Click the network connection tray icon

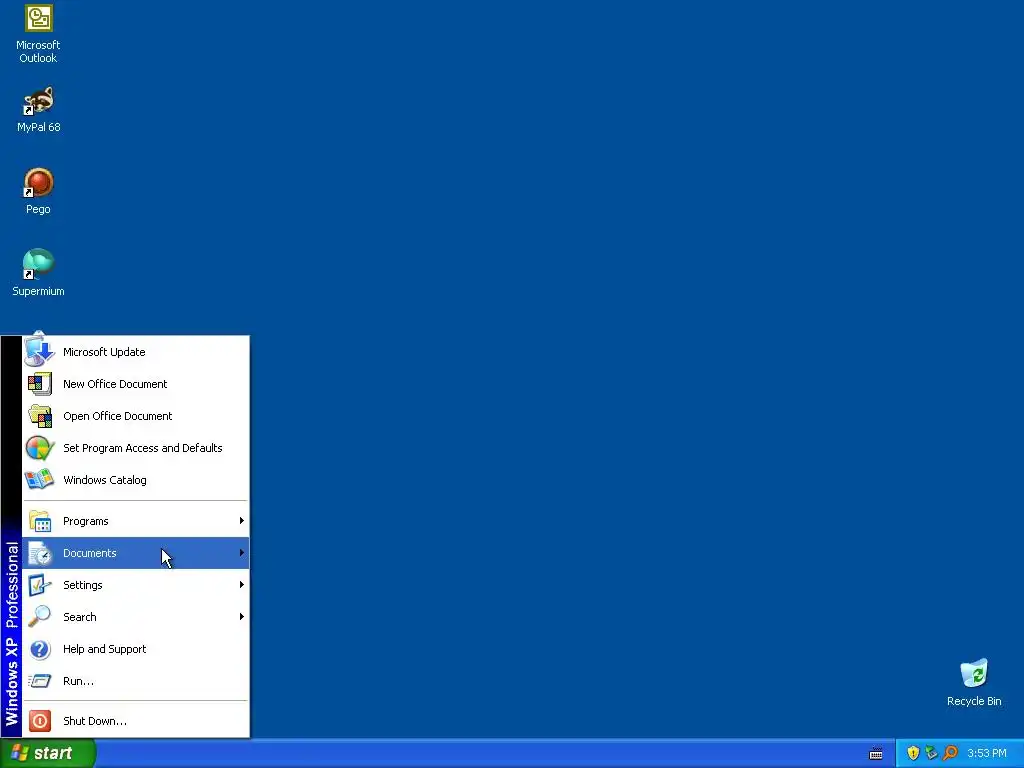click(x=931, y=753)
